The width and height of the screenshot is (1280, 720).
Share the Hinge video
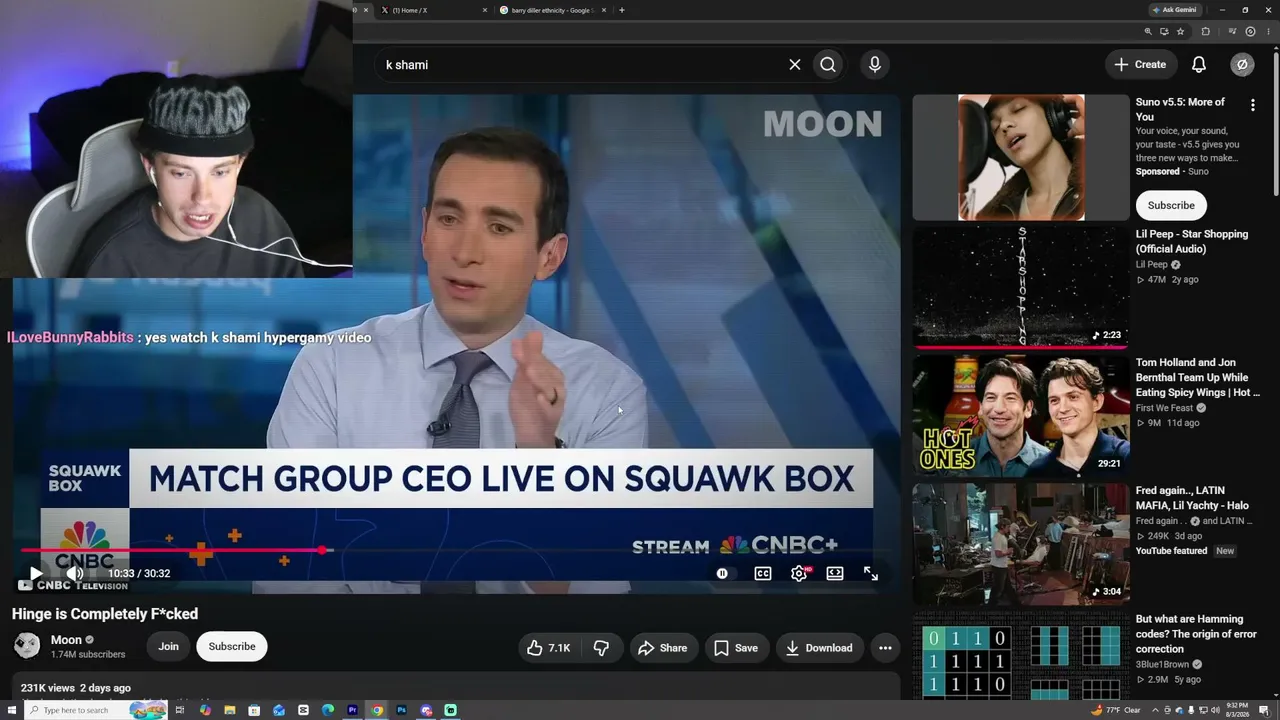point(663,648)
